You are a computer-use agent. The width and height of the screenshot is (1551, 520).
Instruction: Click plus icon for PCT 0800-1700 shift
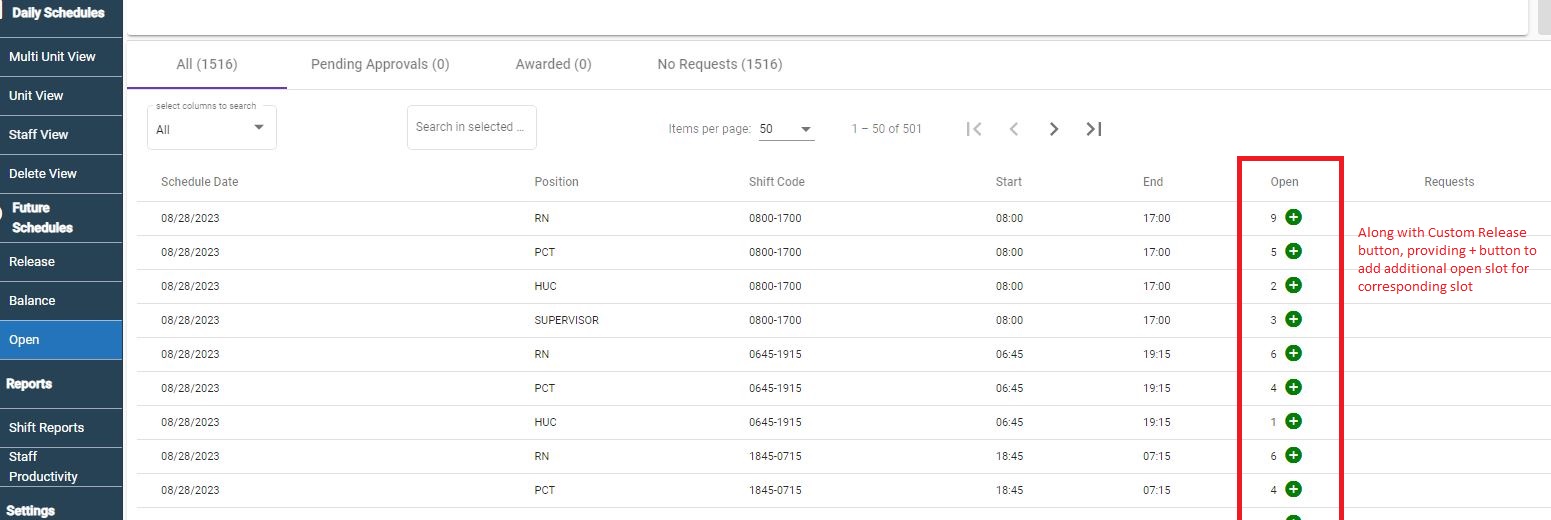coord(1293,251)
